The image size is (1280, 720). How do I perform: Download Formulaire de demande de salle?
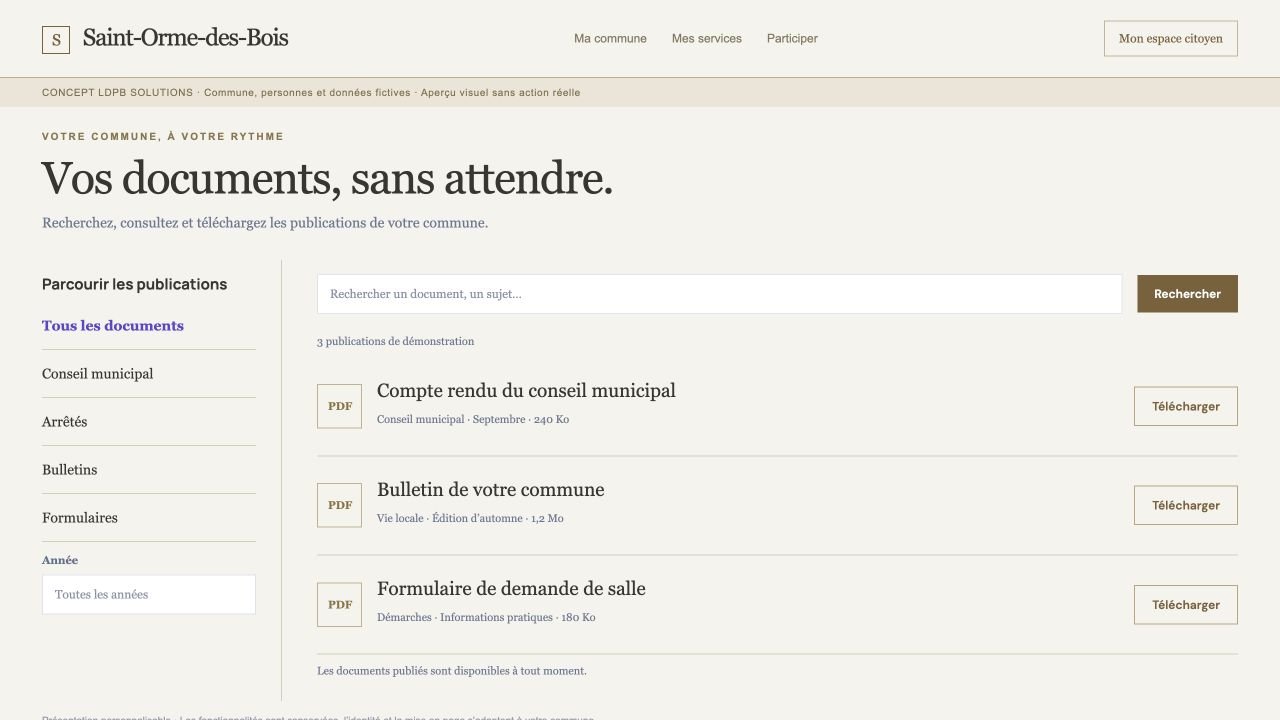pyautogui.click(x=1186, y=605)
